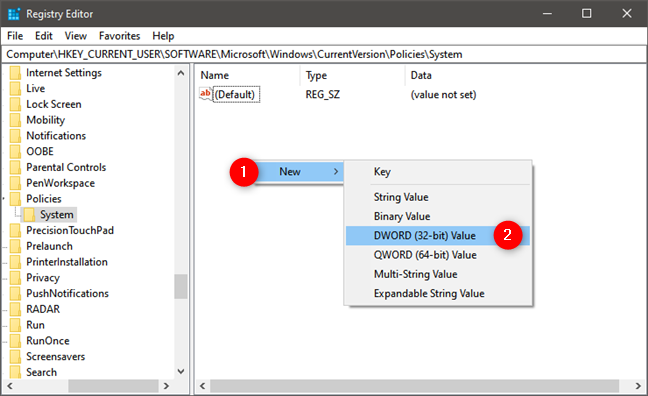Click the Internet Settings folder icon
Viewport: 648px width, 396px height.
[15, 73]
